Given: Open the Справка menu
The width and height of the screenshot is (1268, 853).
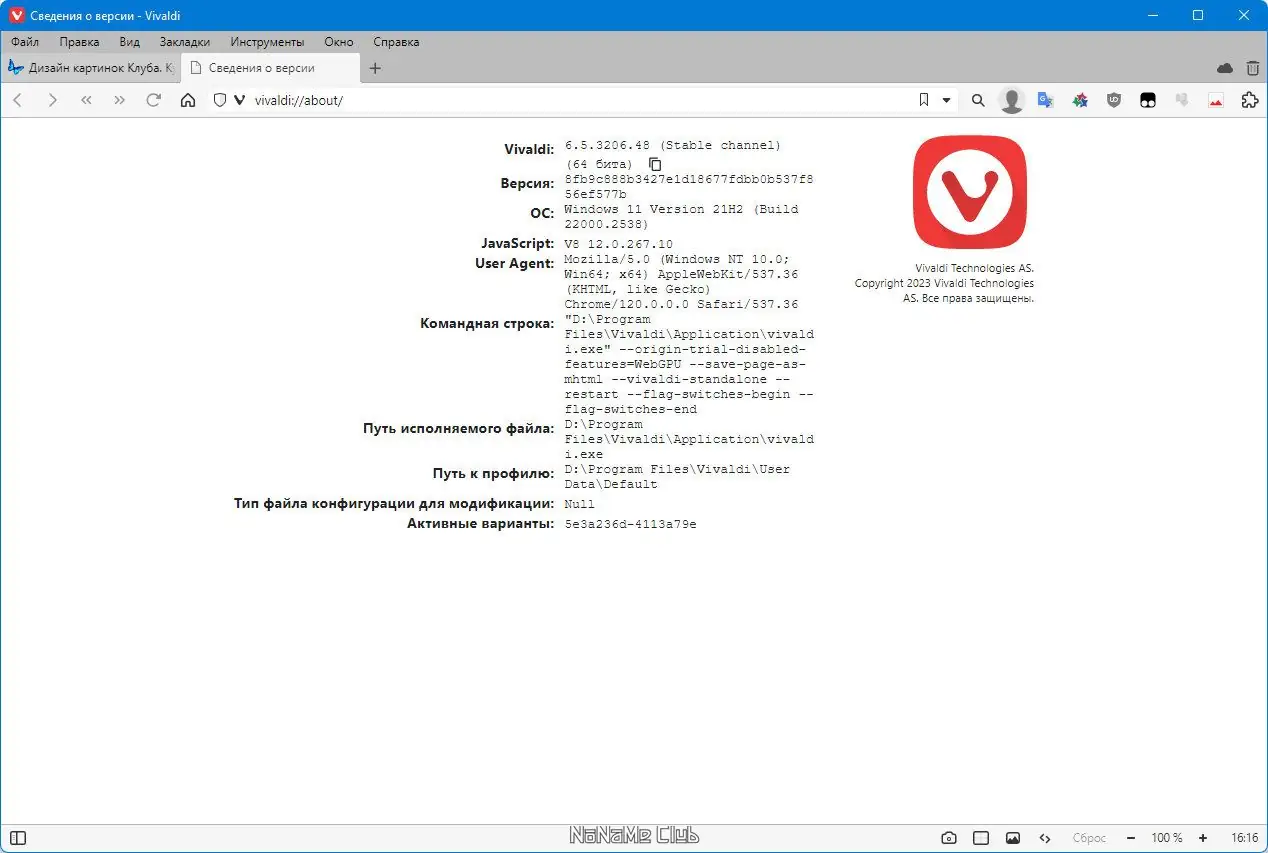Looking at the screenshot, I should pyautogui.click(x=396, y=42).
